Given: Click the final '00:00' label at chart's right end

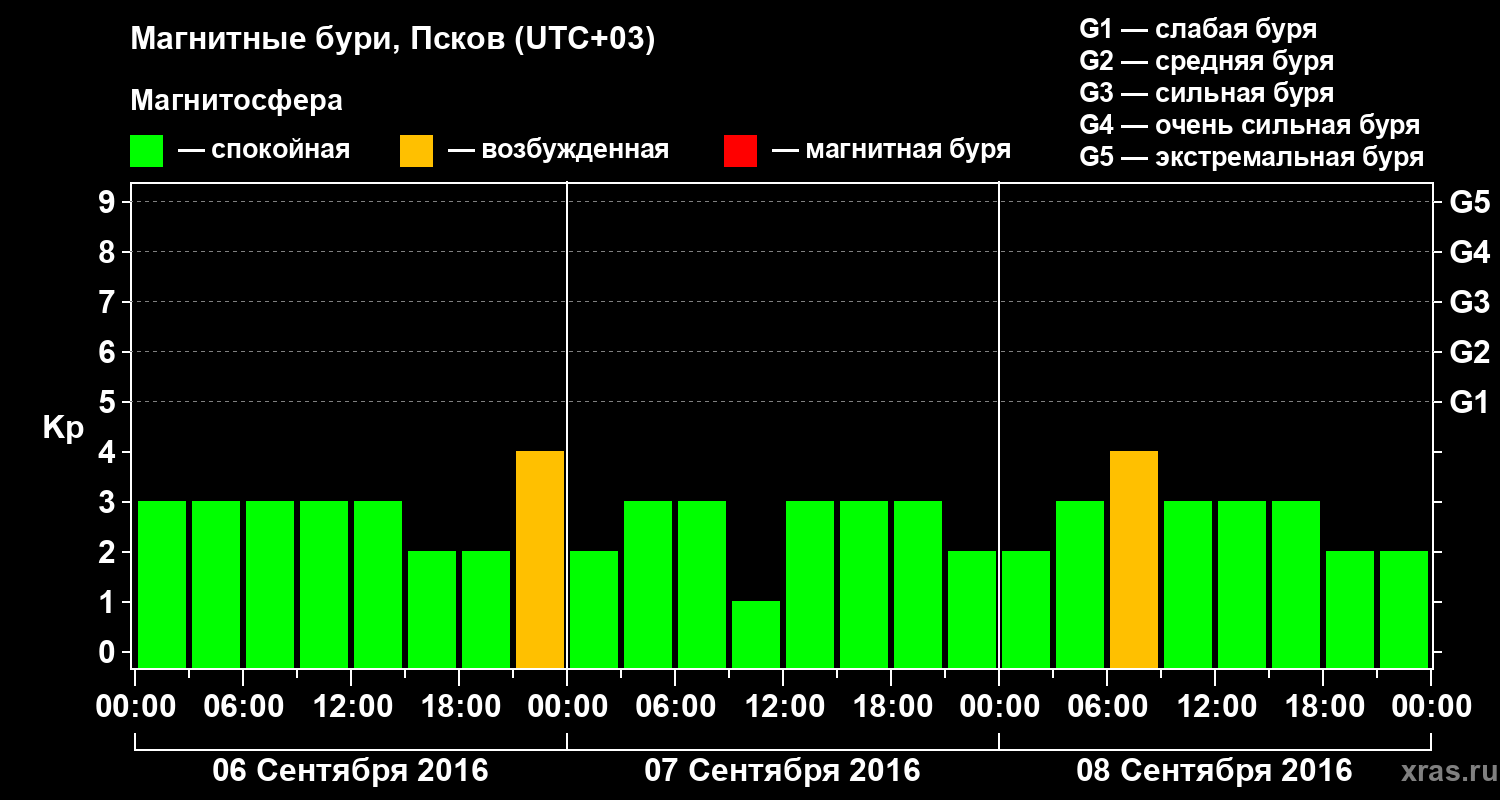Looking at the screenshot, I should [x=1431, y=707].
